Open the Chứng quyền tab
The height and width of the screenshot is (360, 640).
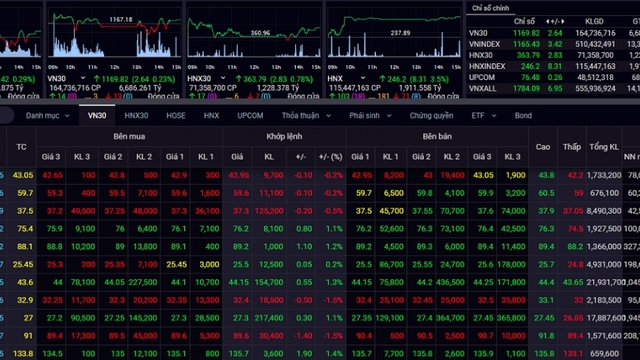(431, 116)
